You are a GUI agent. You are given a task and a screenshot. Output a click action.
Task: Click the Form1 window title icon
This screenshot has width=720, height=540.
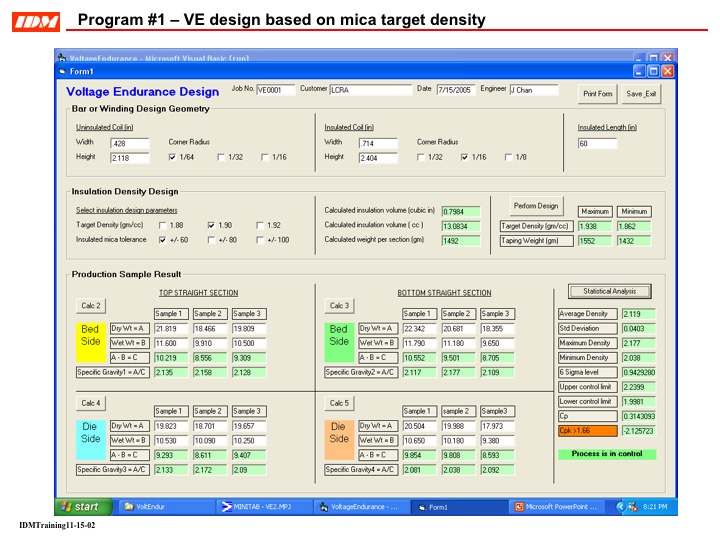[62, 71]
